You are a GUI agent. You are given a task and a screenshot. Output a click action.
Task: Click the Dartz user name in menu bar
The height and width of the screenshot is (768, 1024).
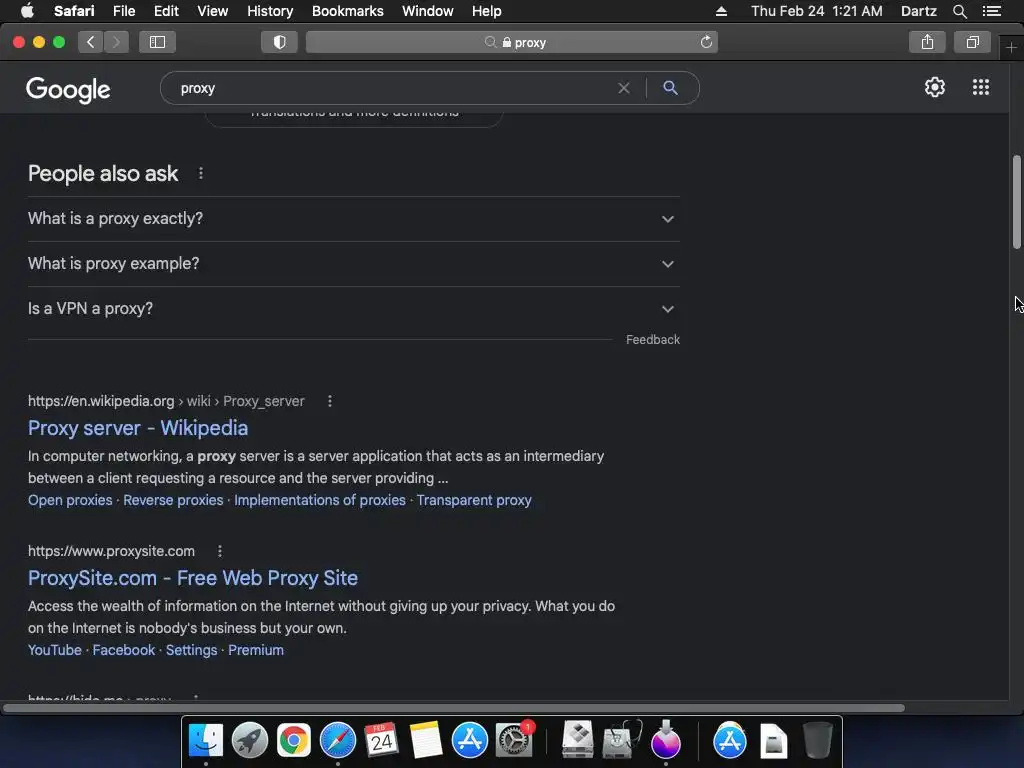click(x=918, y=11)
